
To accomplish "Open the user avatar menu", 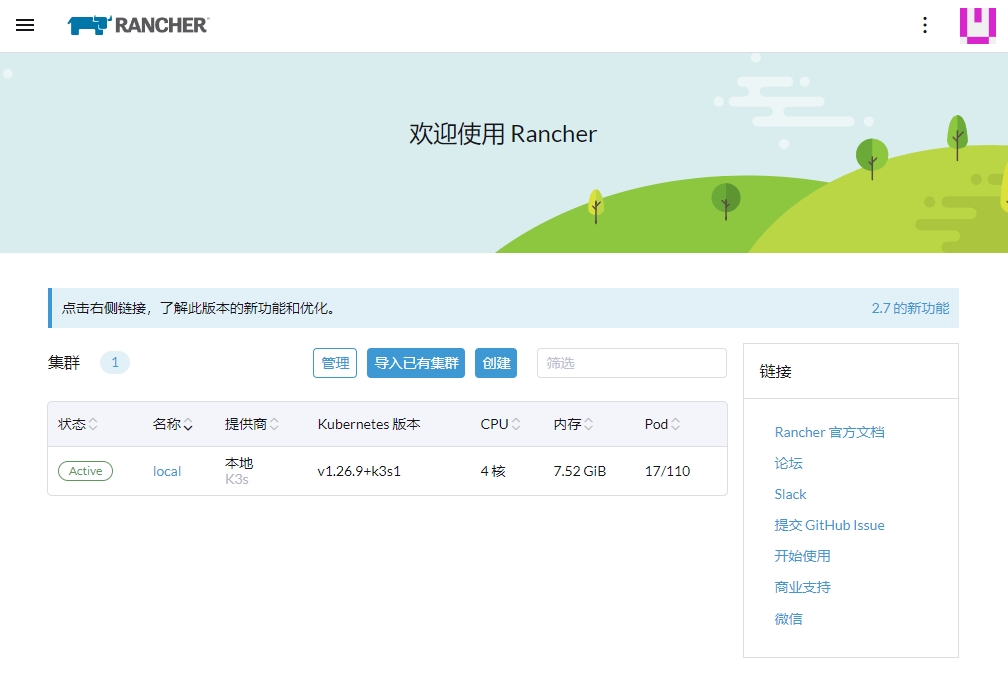I will pyautogui.click(x=977, y=26).
